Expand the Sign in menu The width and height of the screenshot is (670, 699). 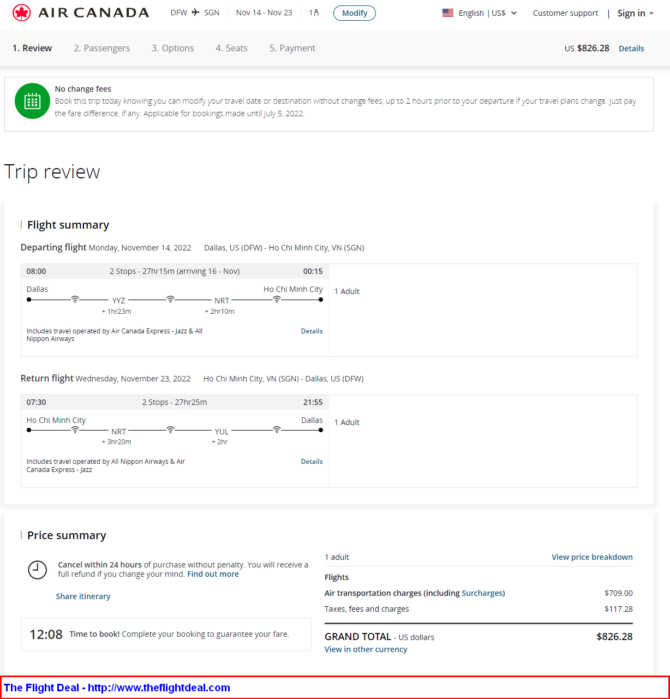pyautogui.click(x=635, y=13)
